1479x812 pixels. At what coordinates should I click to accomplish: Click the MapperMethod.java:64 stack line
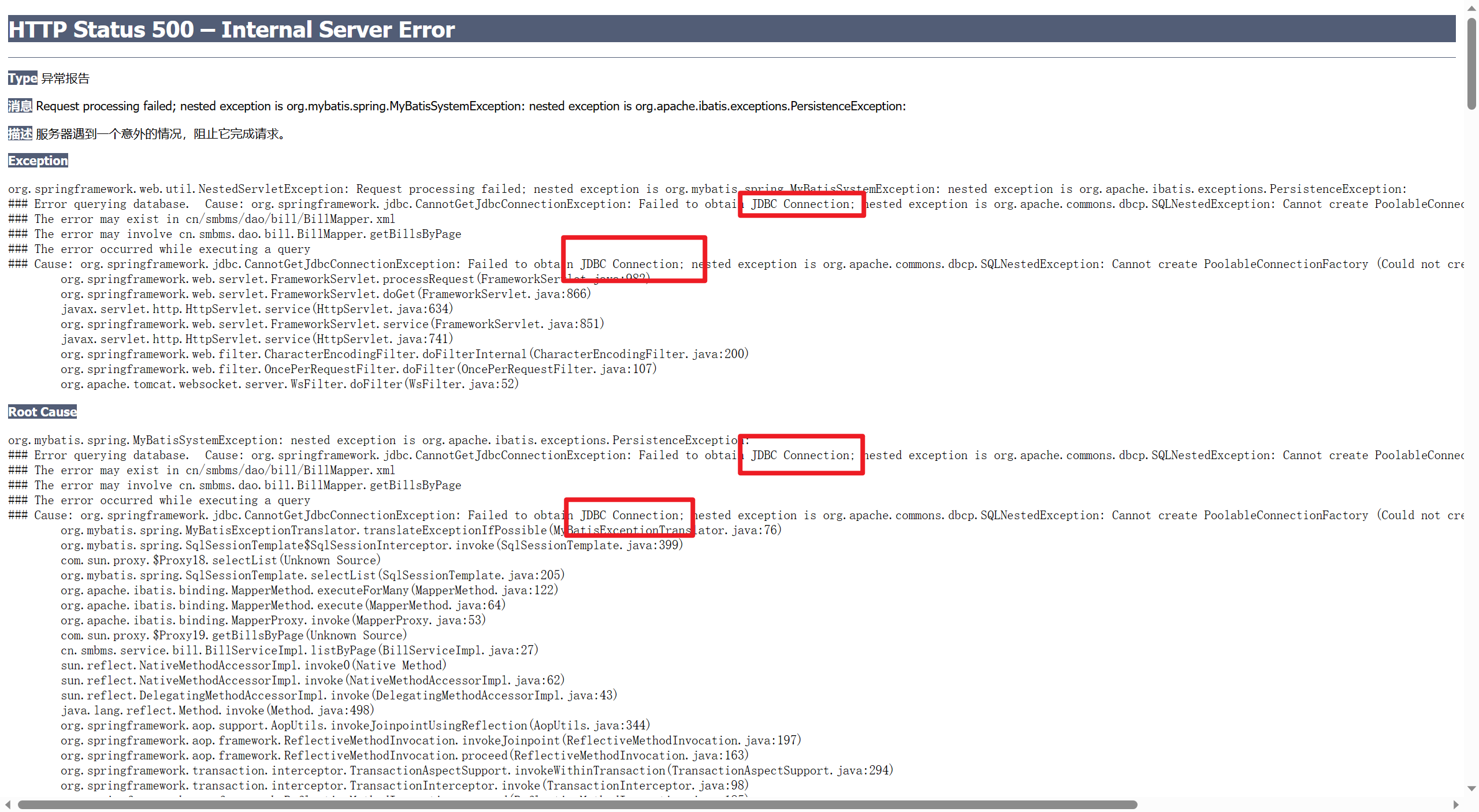tap(283, 605)
